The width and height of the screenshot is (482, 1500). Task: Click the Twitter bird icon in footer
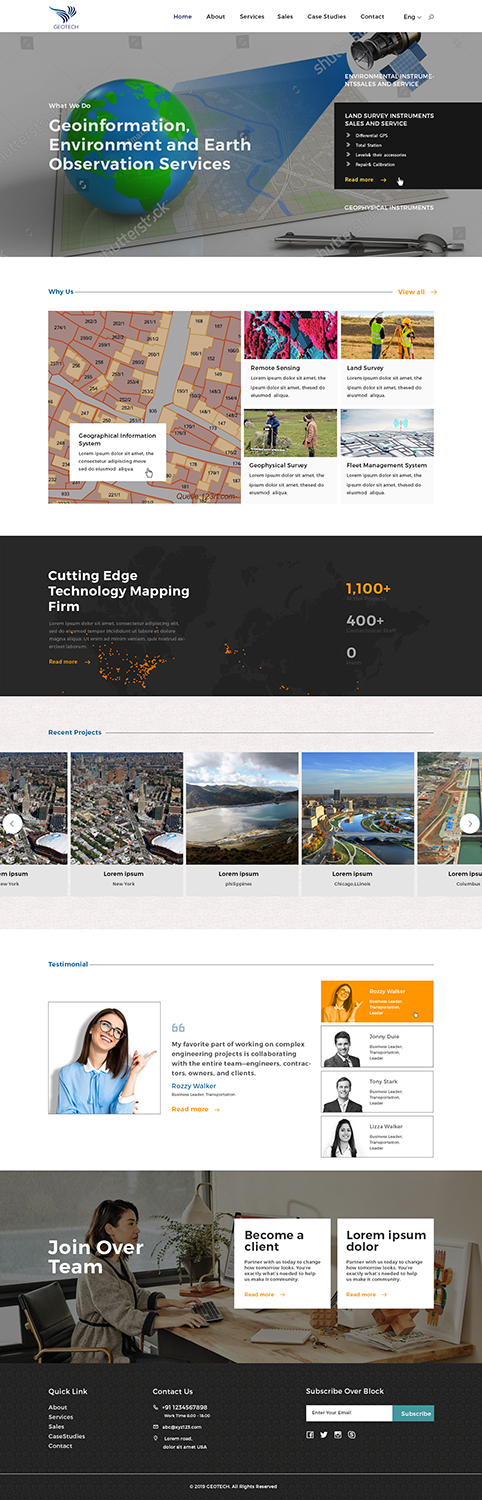point(324,1435)
